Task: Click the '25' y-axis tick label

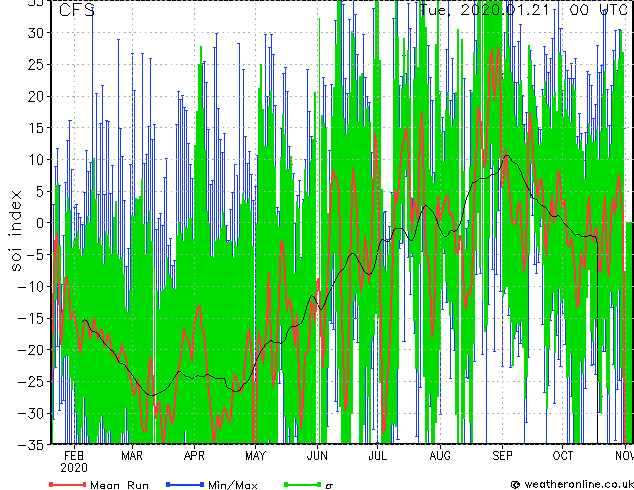Action: click(36, 65)
